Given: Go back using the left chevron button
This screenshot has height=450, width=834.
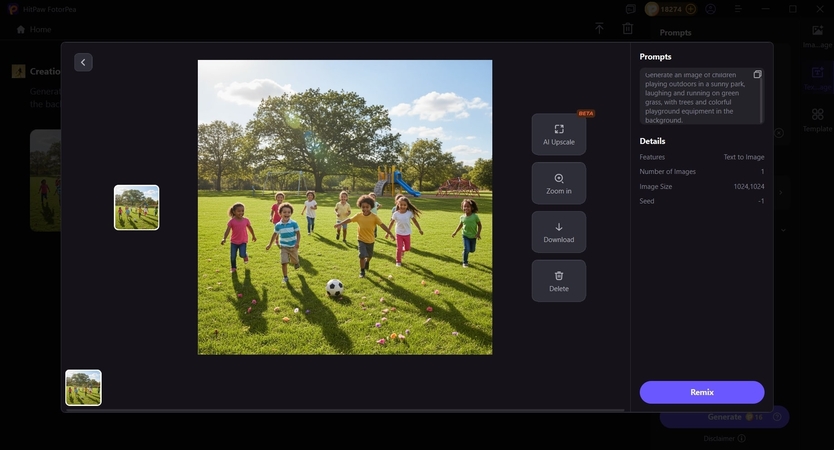Looking at the screenshot, I should coord(83,62).
